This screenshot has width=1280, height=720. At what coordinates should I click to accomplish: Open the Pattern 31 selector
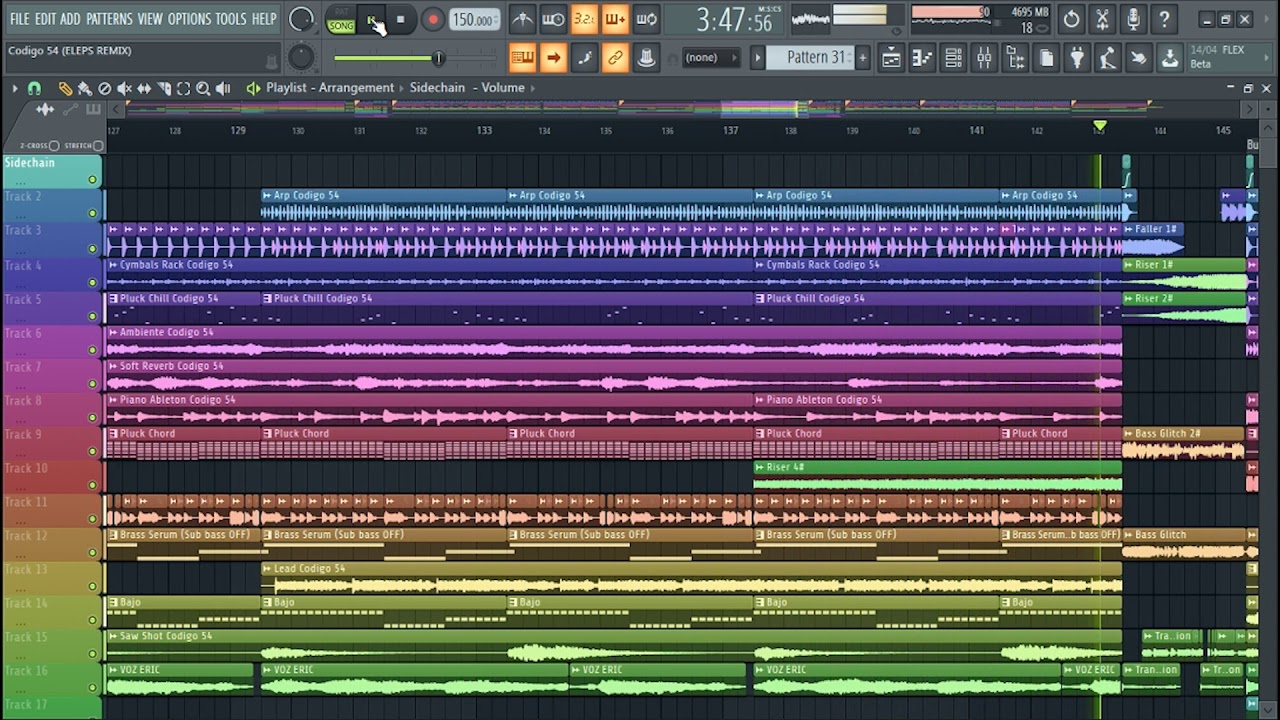point(811,58)
